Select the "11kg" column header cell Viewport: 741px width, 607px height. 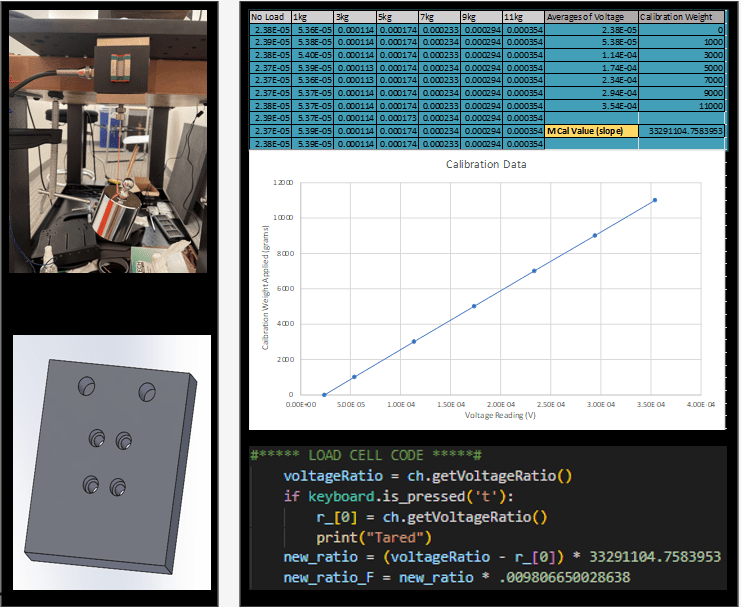523,17
